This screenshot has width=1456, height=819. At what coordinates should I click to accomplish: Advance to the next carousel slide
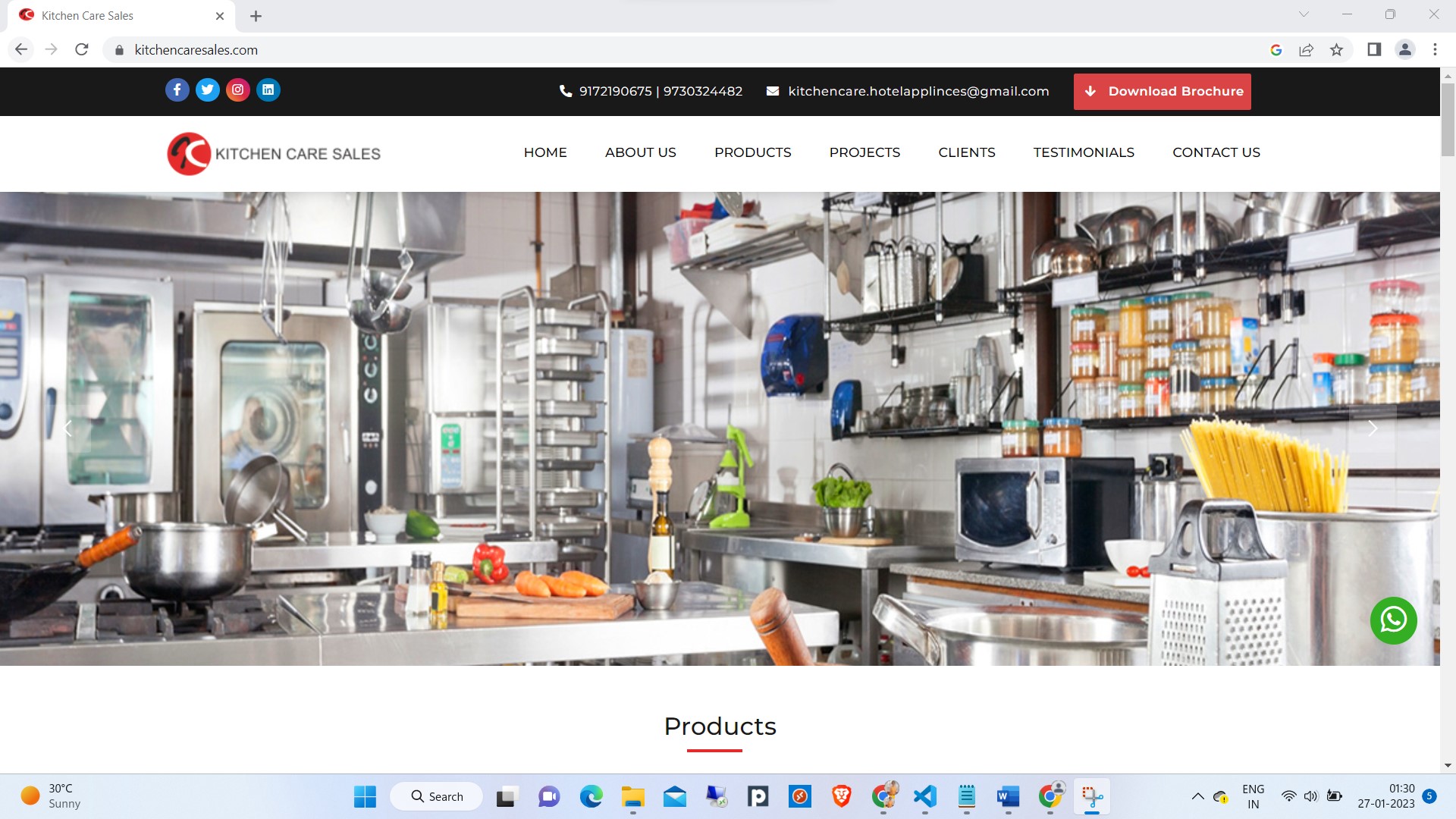click(x=1372, y=428)
